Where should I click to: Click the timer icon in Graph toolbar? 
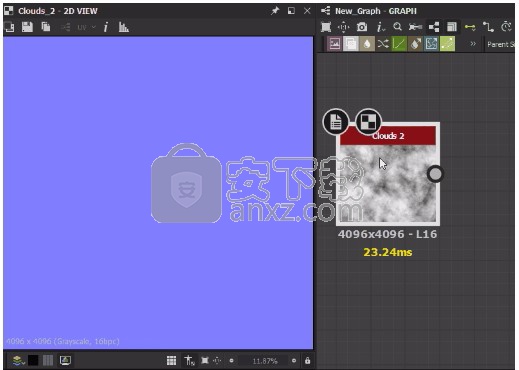[506, 27]
